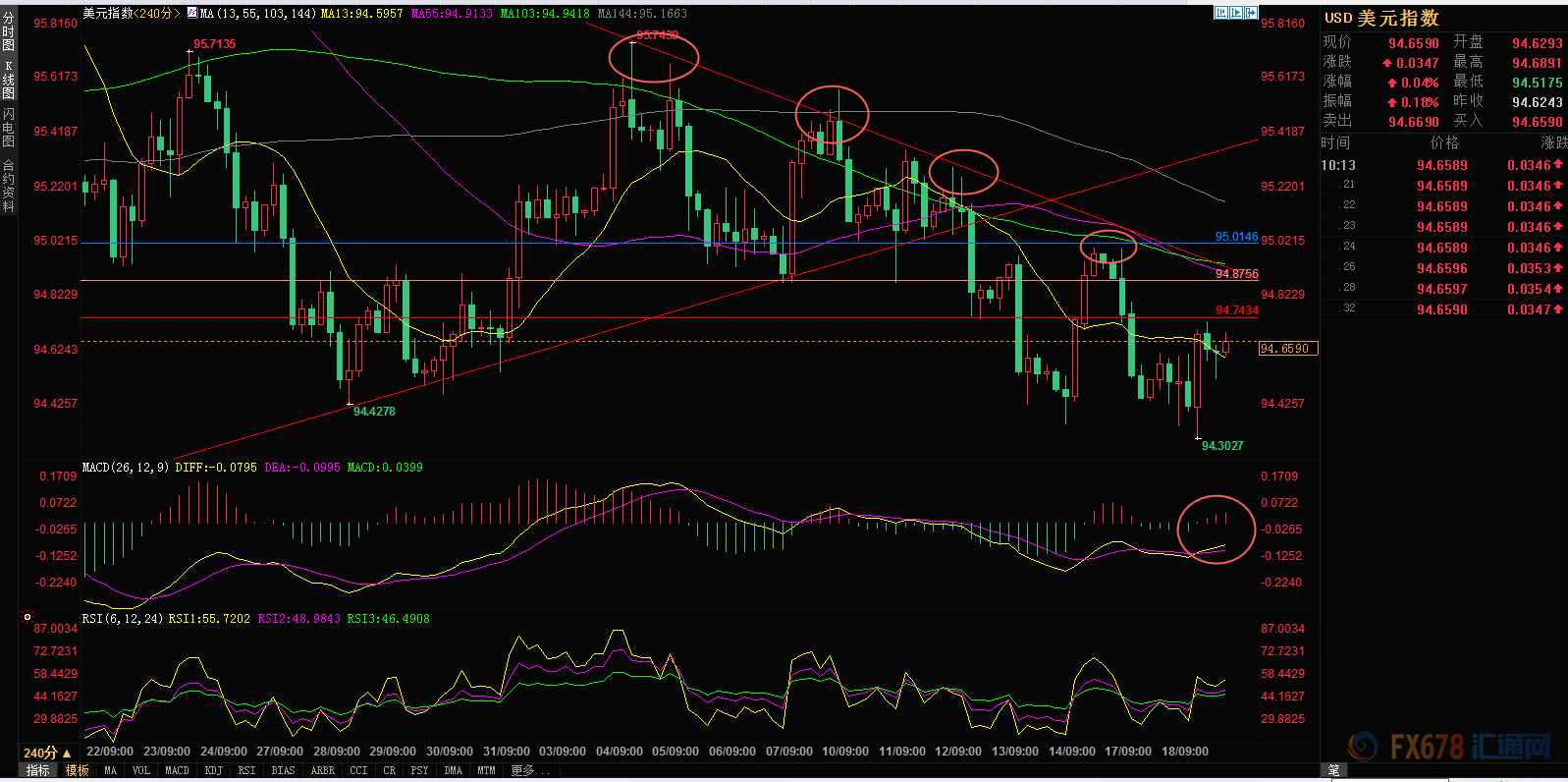The height and width of the screenshot is (782, 1568).
Task: Click the 94.3027 low marker on chart
Action: (x=1222, y=446)
